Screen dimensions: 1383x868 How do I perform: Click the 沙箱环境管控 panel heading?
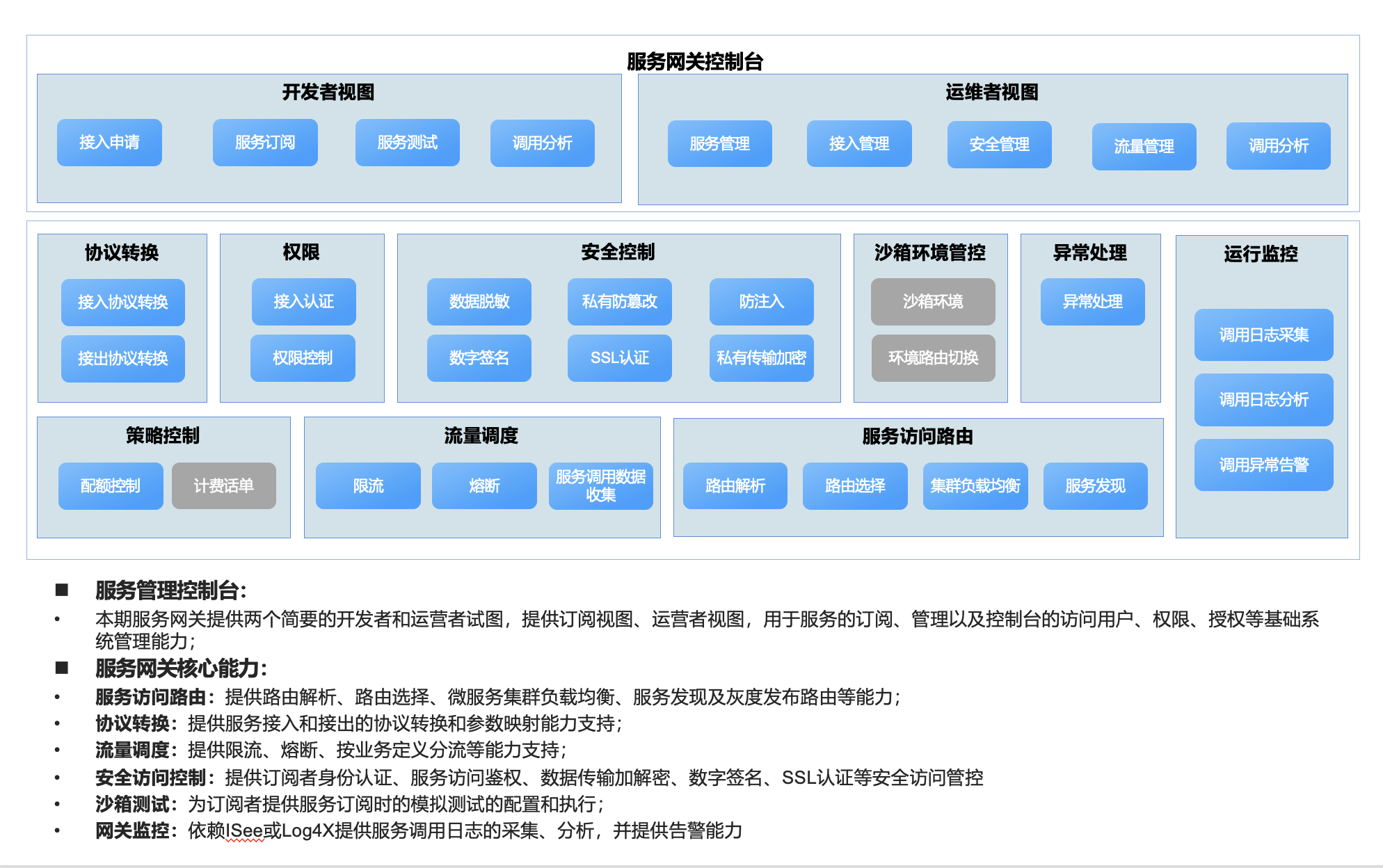tap(930, 252)
